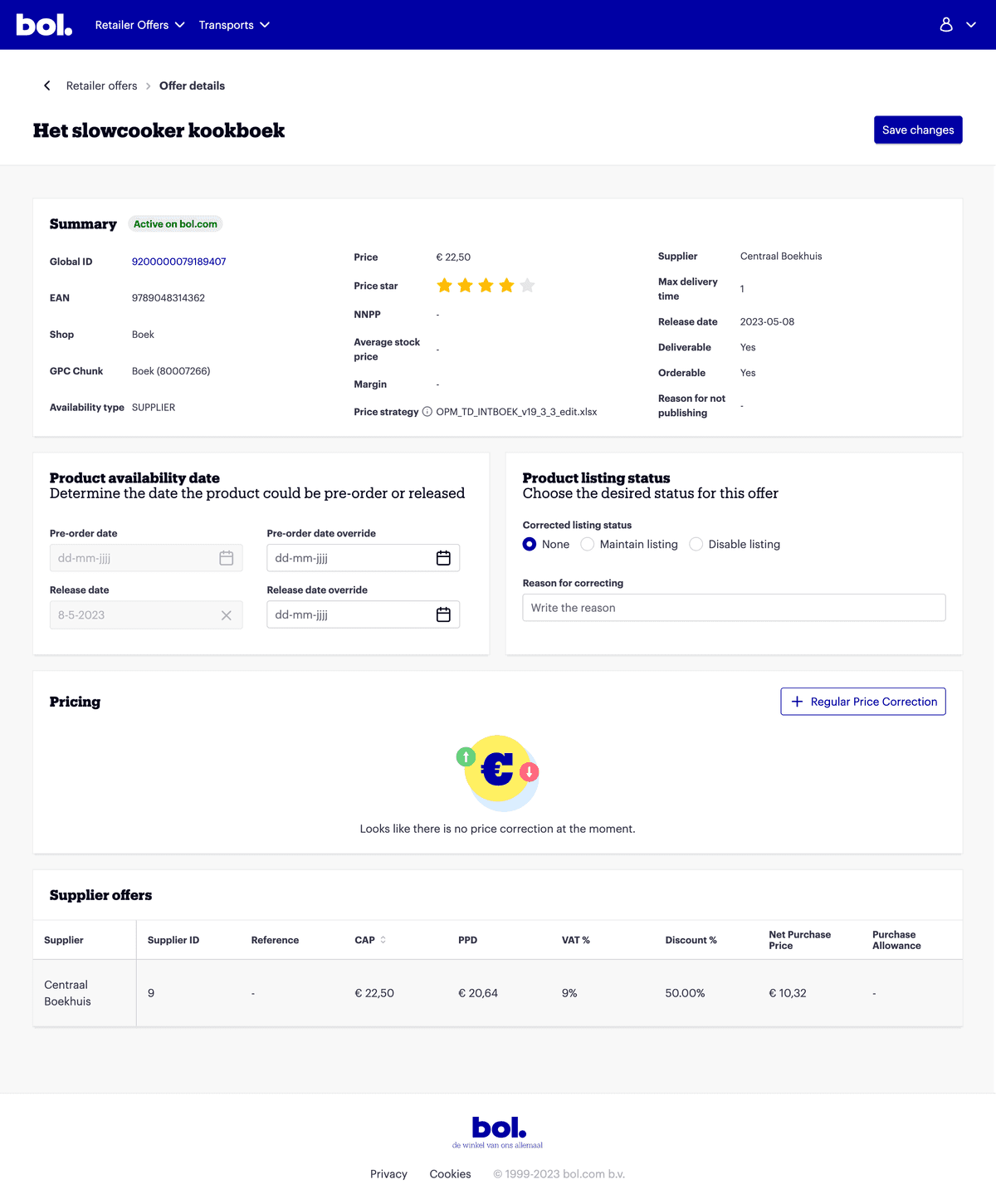
Task: Click the Offer details breadcrumb item
Action: (x=192, y=86)
